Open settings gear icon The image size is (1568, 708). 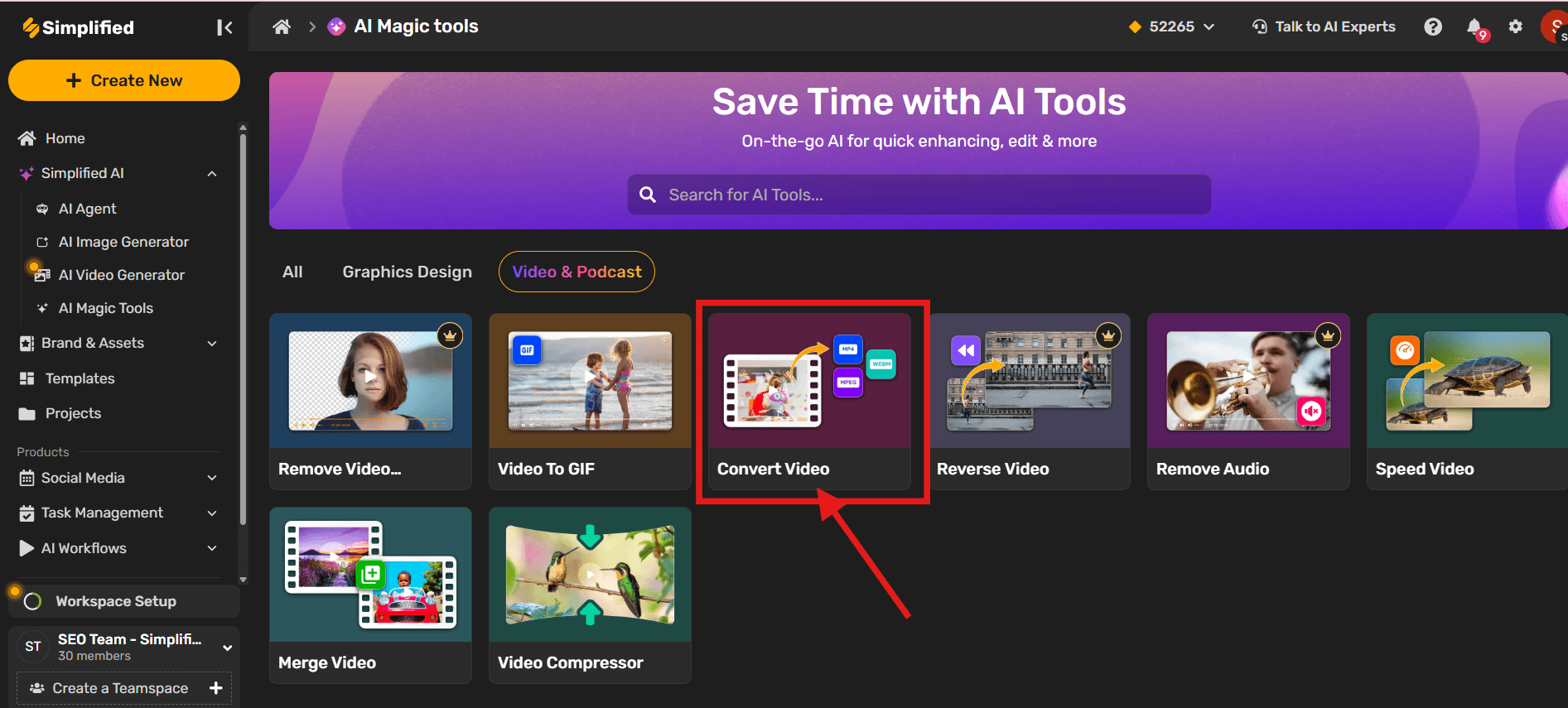point(1516,26)
